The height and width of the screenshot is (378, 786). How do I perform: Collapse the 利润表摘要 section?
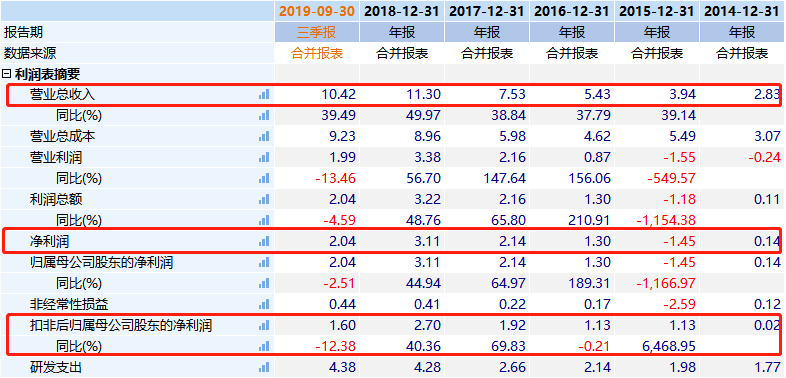click(x=7, y=74)
